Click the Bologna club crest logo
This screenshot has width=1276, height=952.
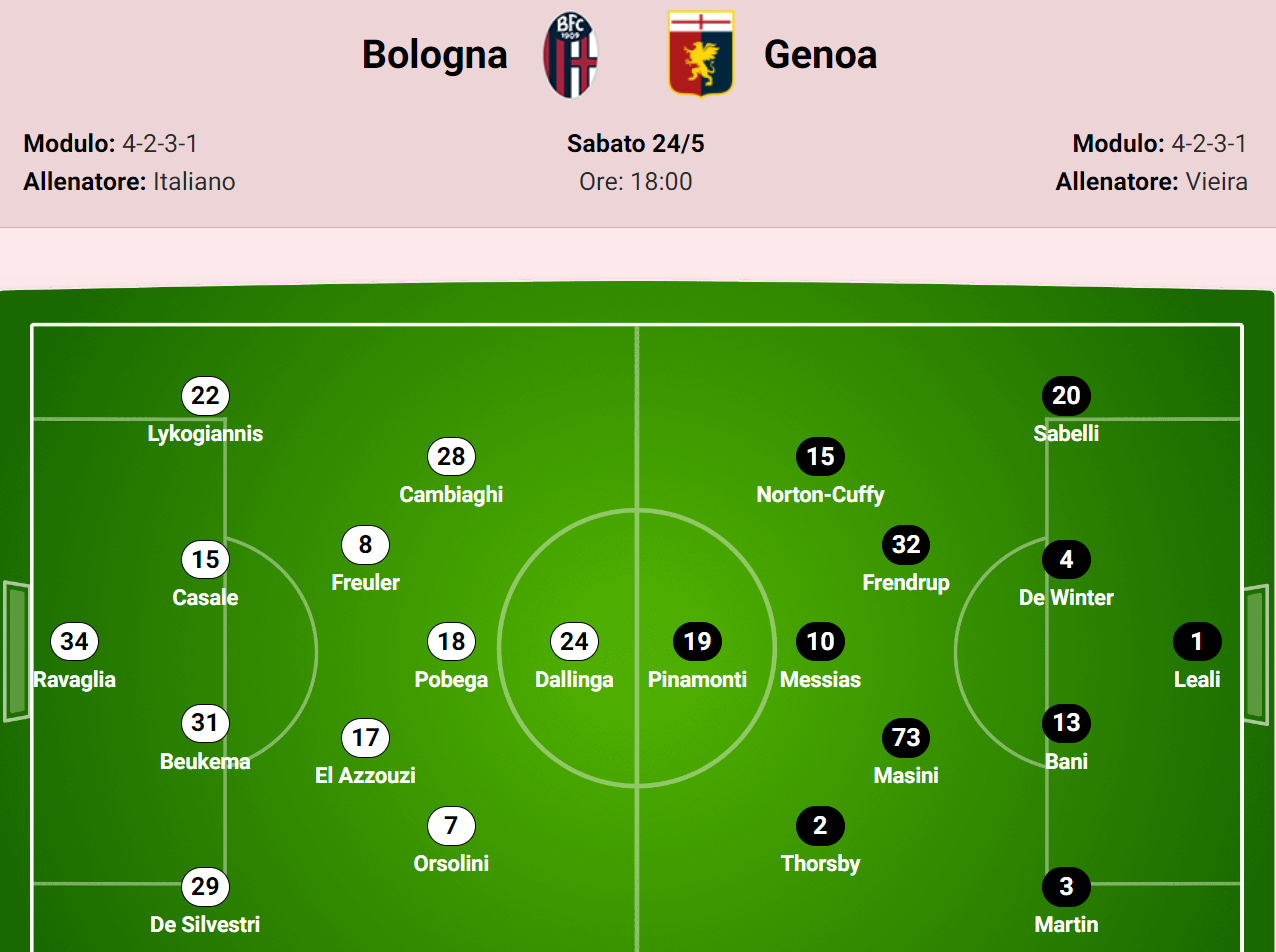570,55
